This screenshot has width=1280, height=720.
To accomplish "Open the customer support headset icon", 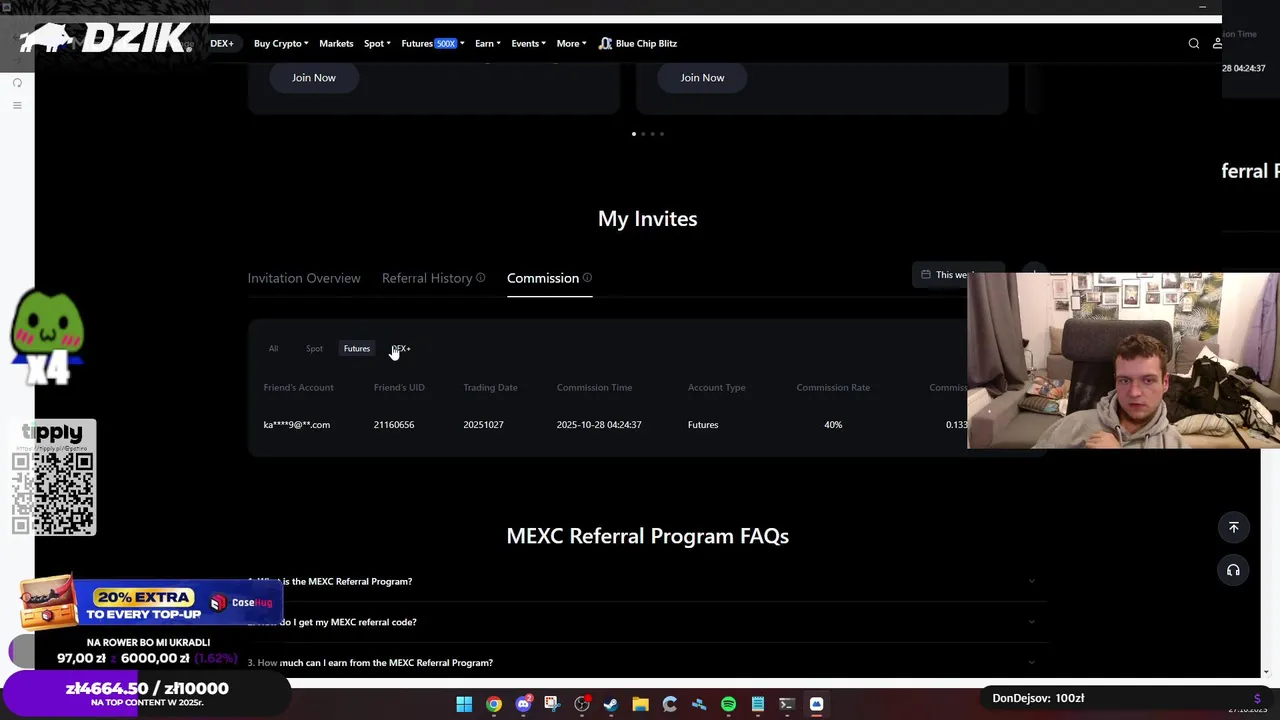I will click(x=1233, y=570).
